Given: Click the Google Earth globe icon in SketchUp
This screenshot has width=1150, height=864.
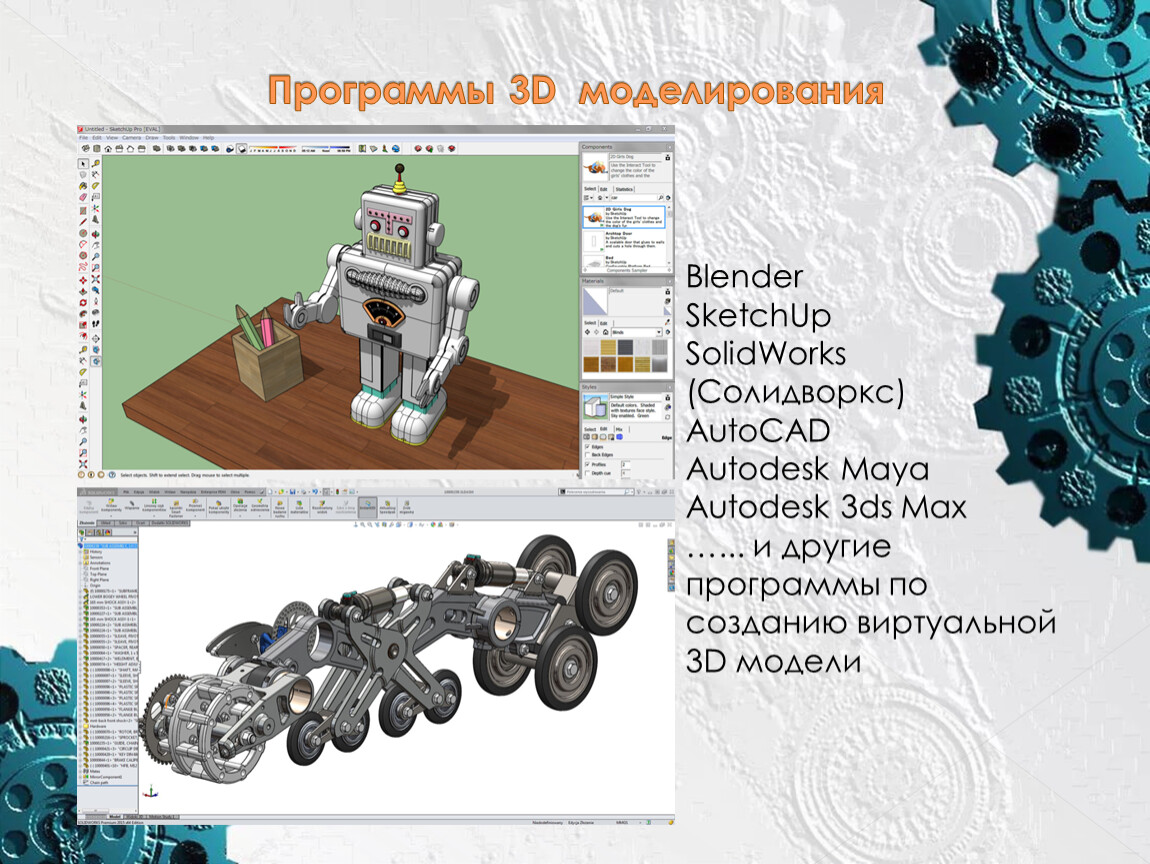Looking at the screenshot, I should click(396, 149).
